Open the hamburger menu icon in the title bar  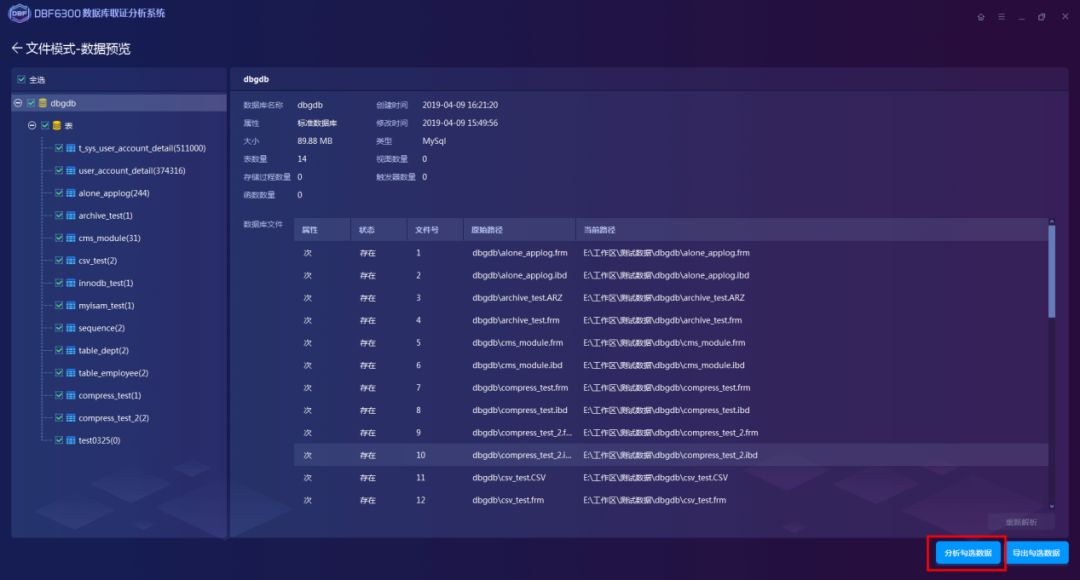pyautogui.click(x=1001, y=17)
